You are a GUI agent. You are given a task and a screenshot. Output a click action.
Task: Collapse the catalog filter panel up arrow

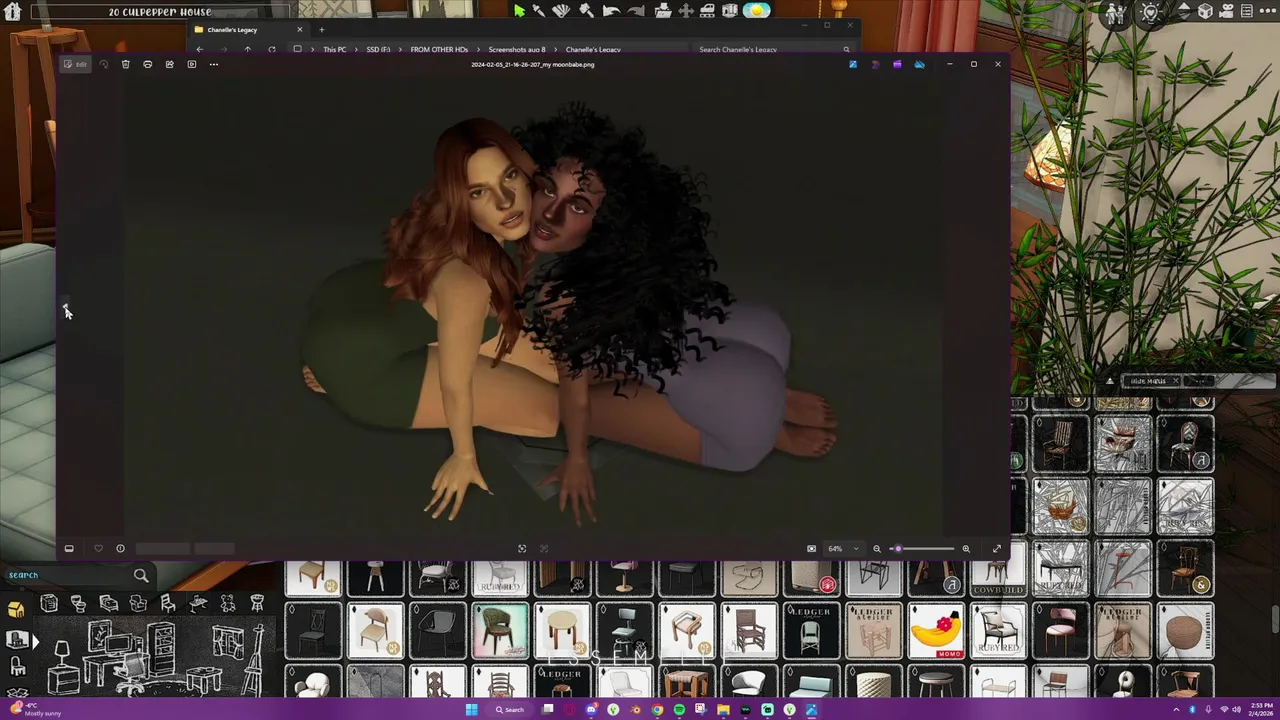pyautogui.click(x=1110, y=381)
